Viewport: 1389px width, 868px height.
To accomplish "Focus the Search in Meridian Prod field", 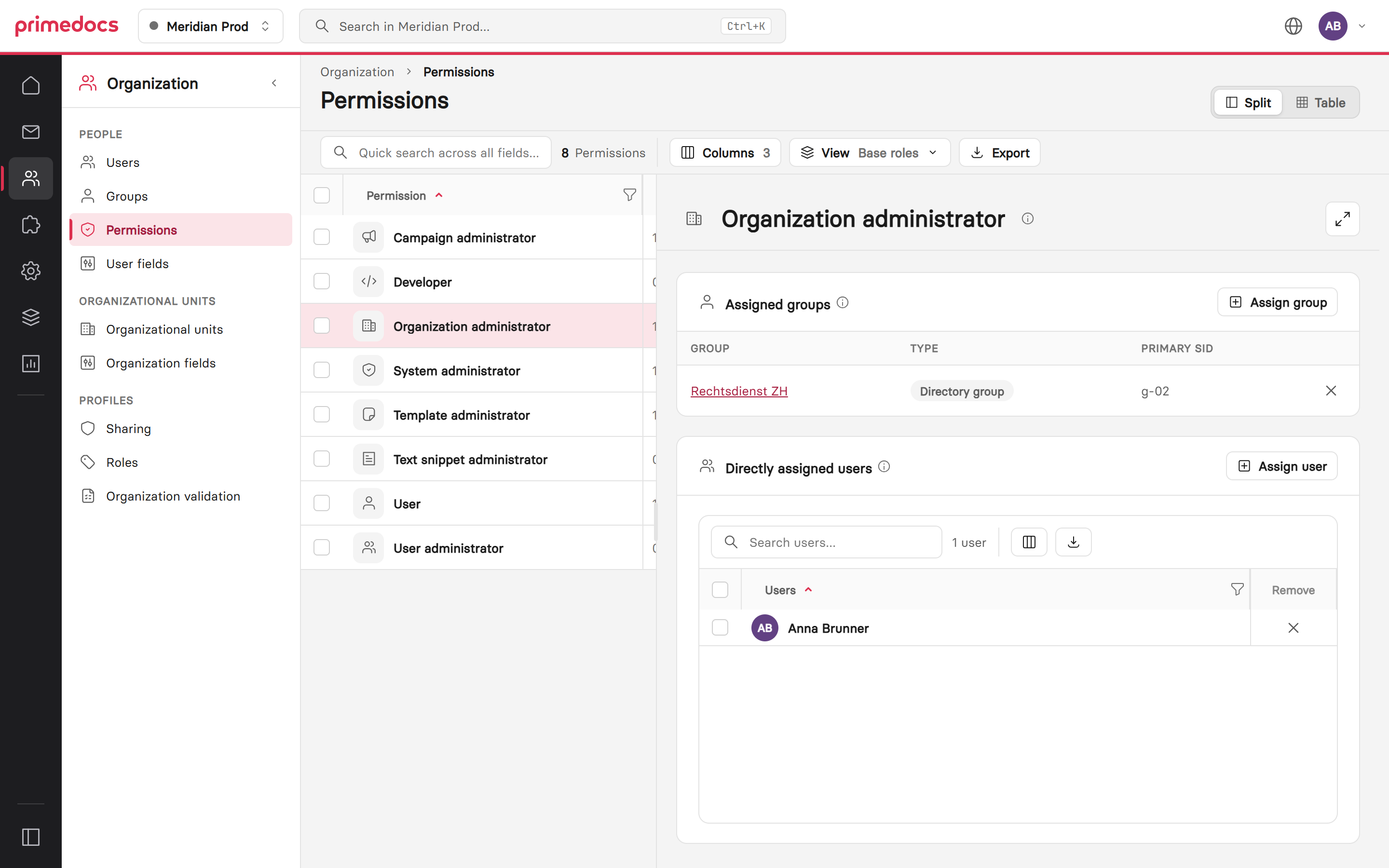I will click(x=542, y=26).
